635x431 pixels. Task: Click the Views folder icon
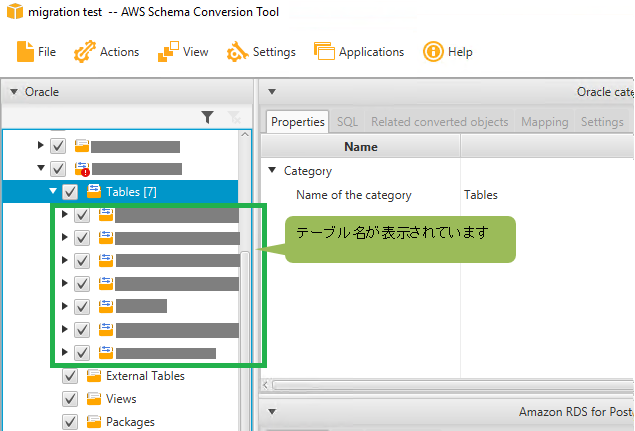coord(94,399)
